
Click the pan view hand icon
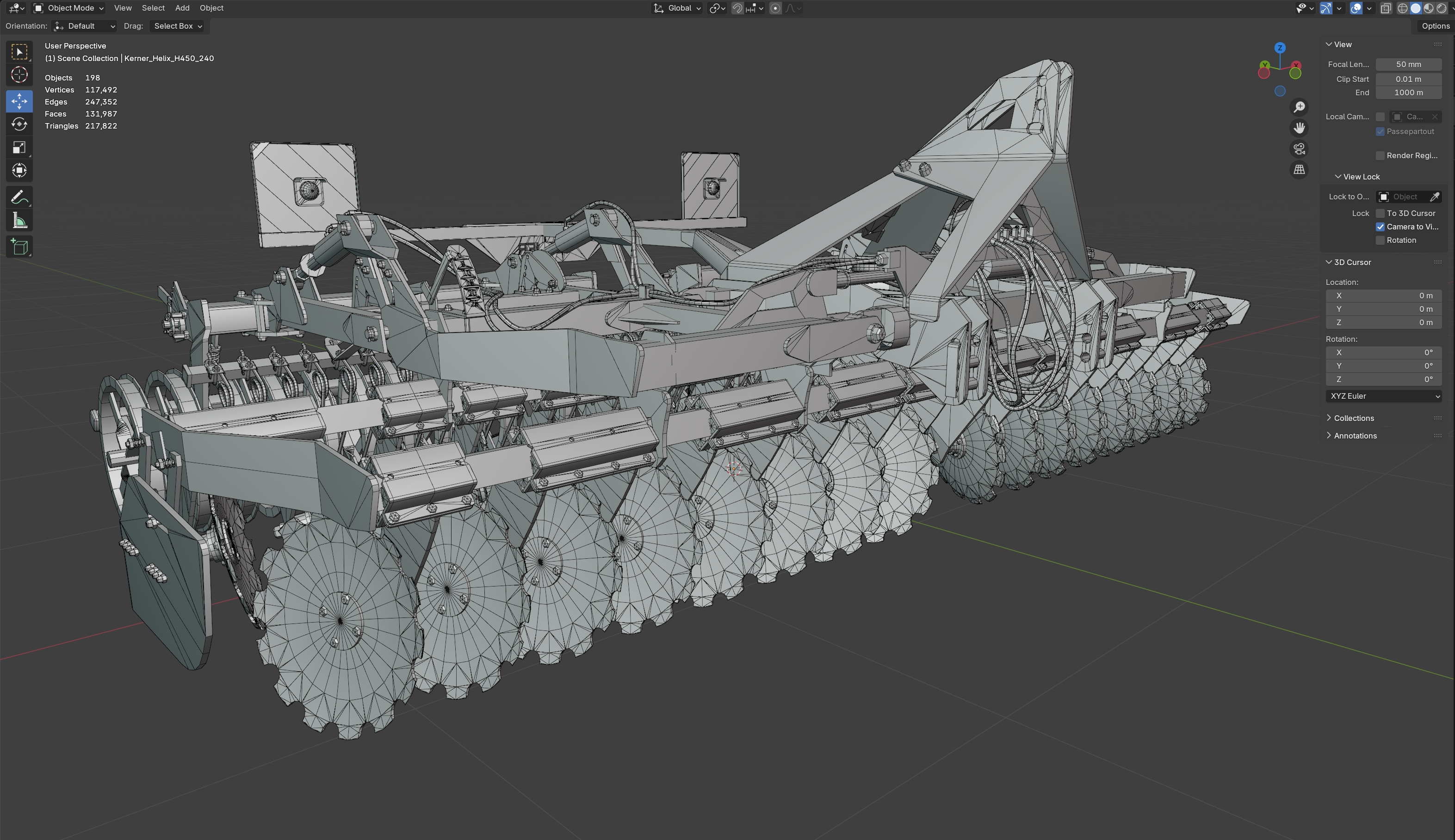point(1299,128)
